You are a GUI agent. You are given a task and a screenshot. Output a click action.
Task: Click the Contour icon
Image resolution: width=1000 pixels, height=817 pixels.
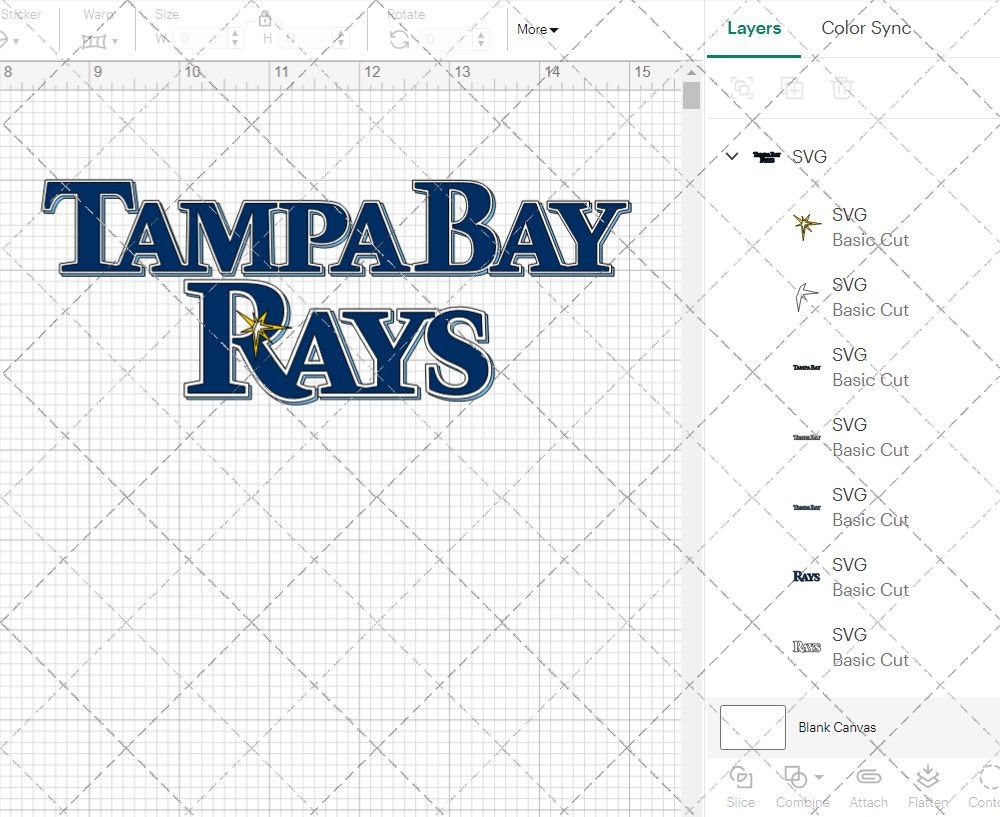990,777
